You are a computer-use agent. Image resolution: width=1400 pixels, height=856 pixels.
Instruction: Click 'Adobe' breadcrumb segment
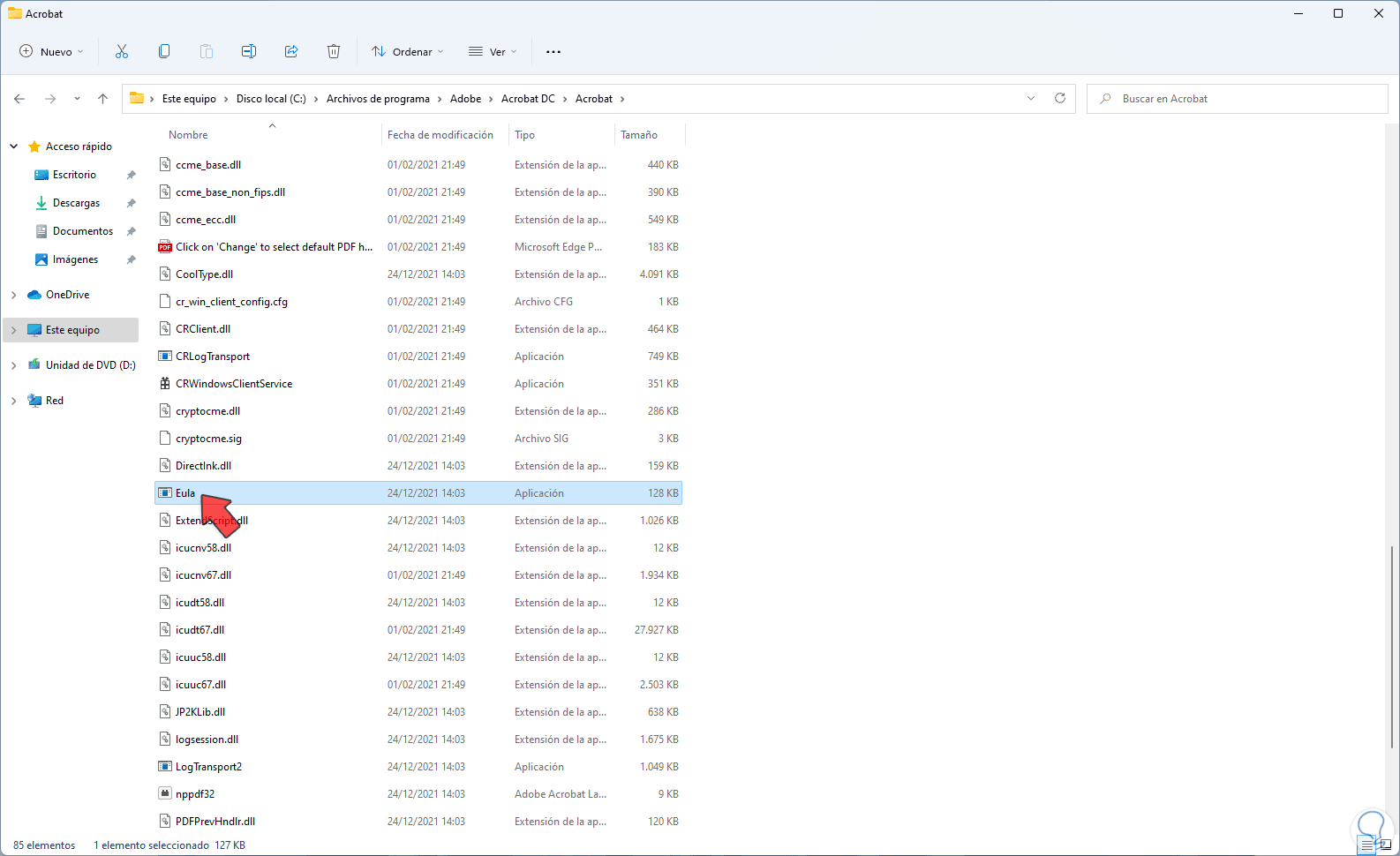[465, 99]
